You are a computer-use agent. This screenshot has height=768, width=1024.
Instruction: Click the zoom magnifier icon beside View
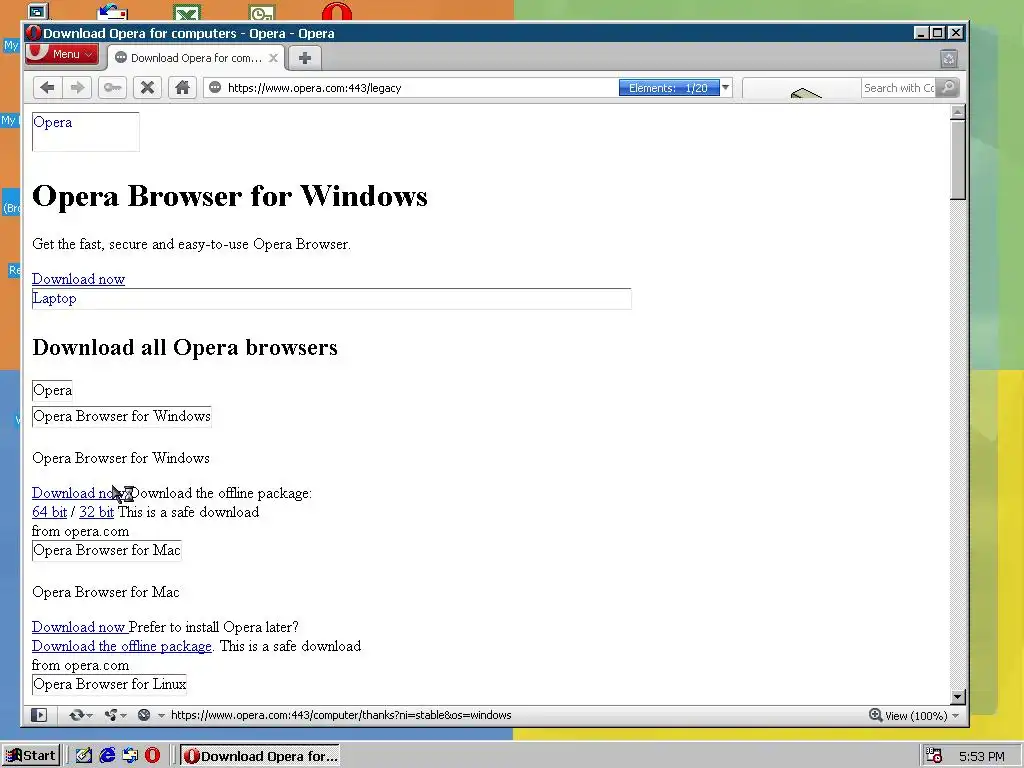tap(876, 715)
